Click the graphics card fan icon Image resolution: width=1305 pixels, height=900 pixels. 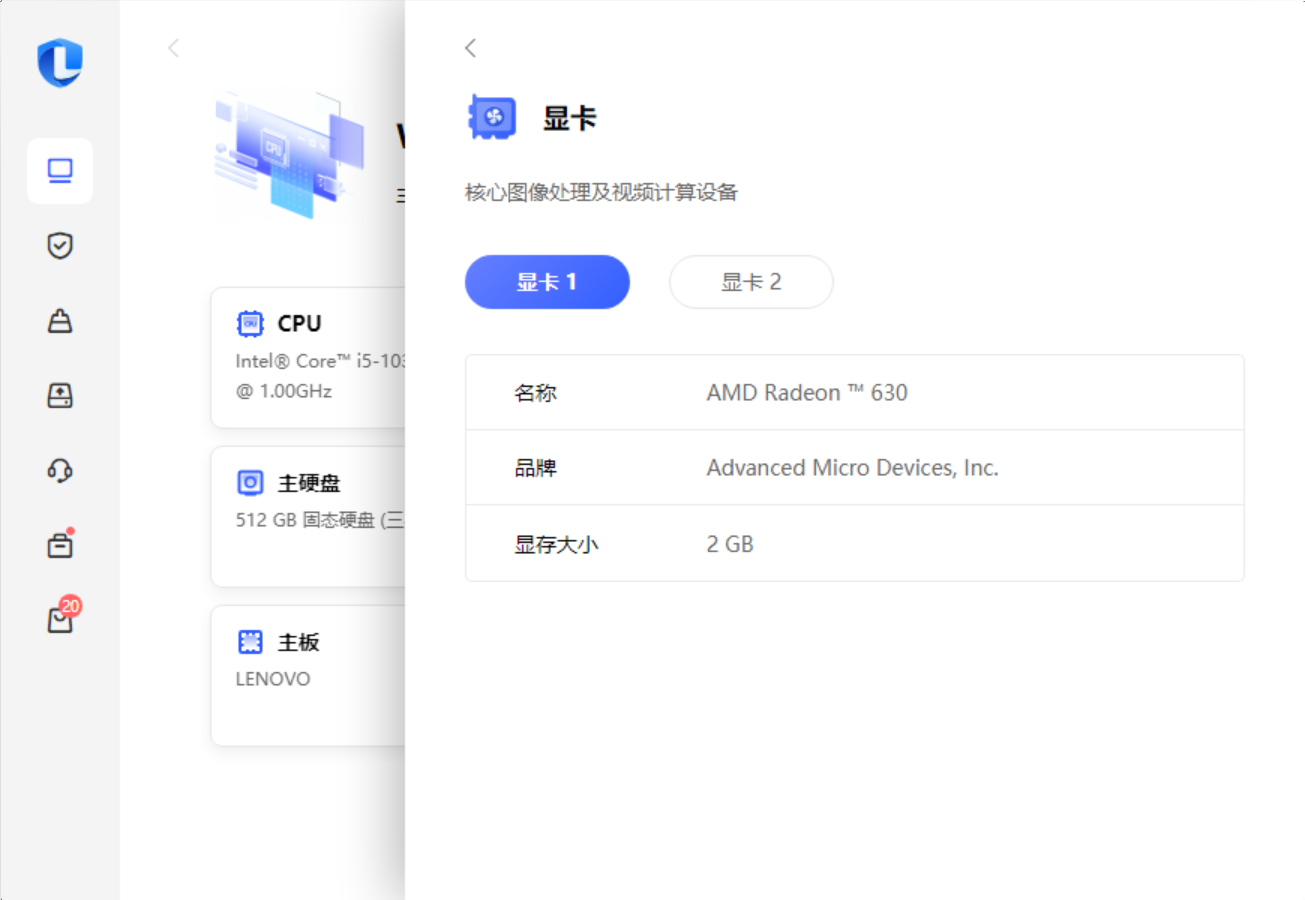pyautogui.click(x=492, y=118)
